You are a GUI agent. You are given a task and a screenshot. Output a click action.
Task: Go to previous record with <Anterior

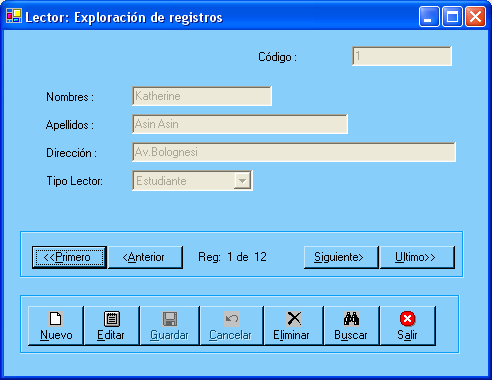click(x=145, y=257)
